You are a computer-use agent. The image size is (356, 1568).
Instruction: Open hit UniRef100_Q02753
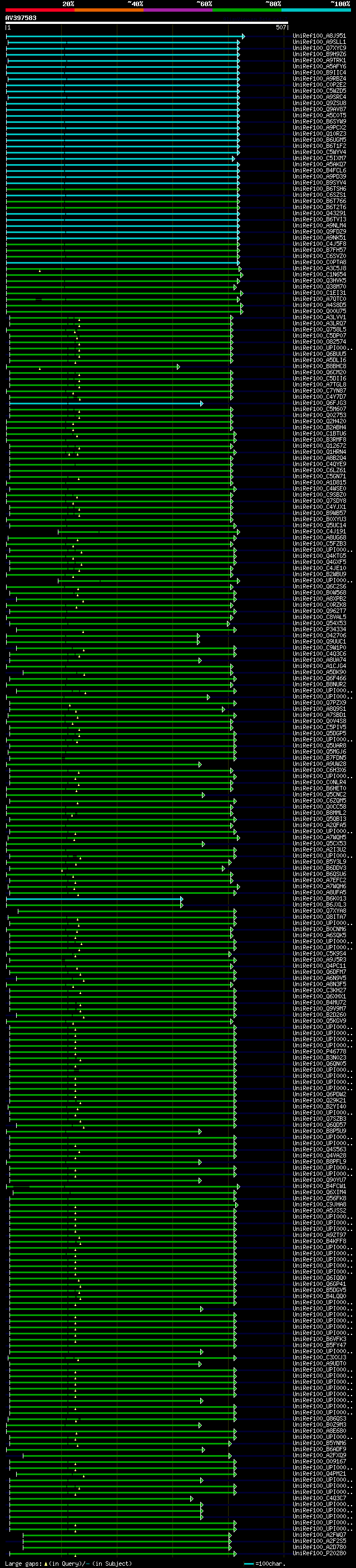tap(319, 415)
